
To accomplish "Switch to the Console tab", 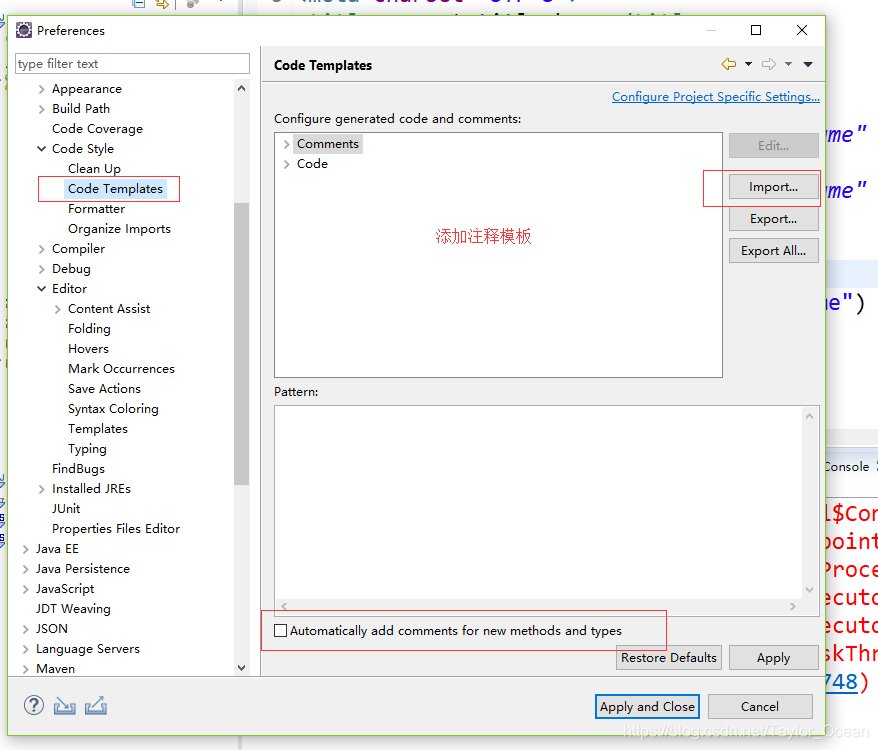I will tap(848, 466).
